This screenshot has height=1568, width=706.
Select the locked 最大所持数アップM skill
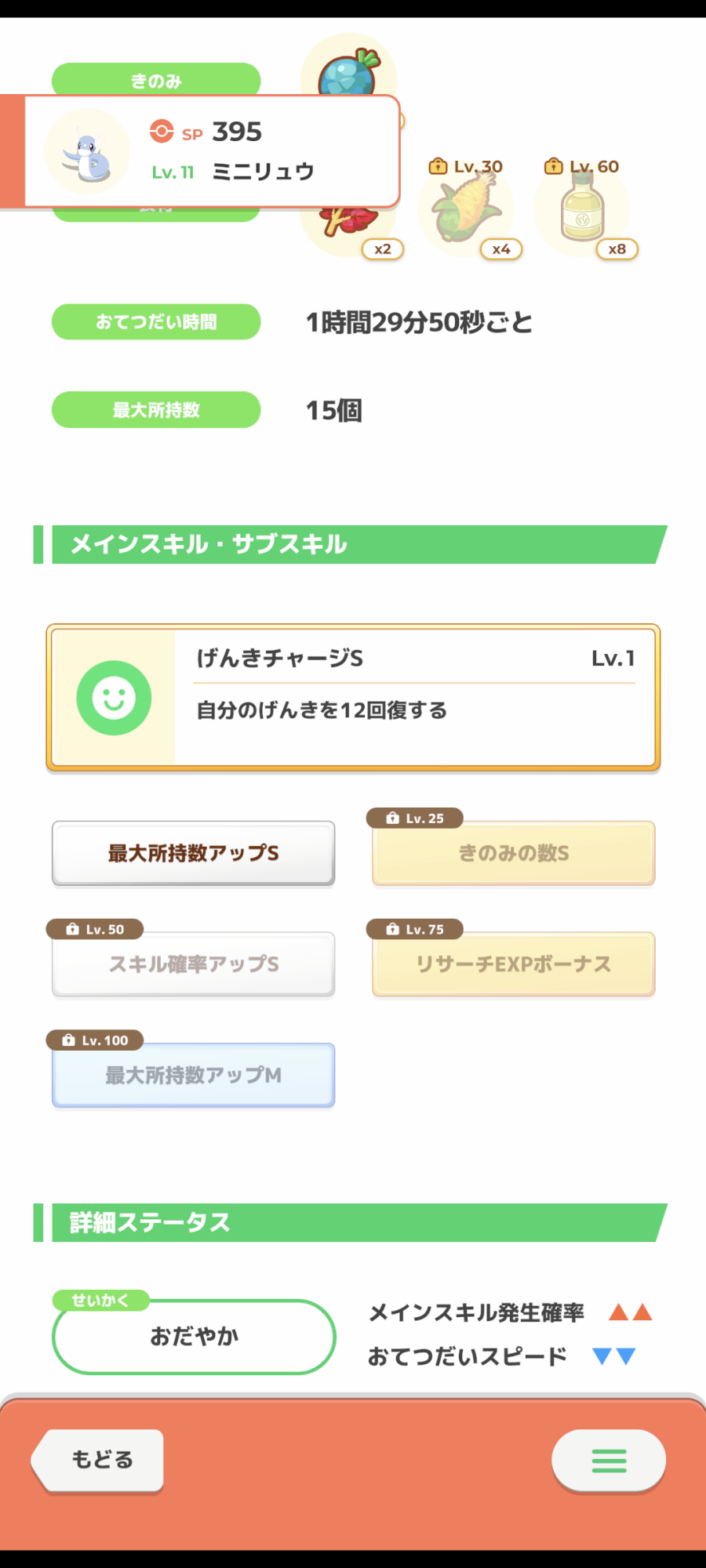194,1075
